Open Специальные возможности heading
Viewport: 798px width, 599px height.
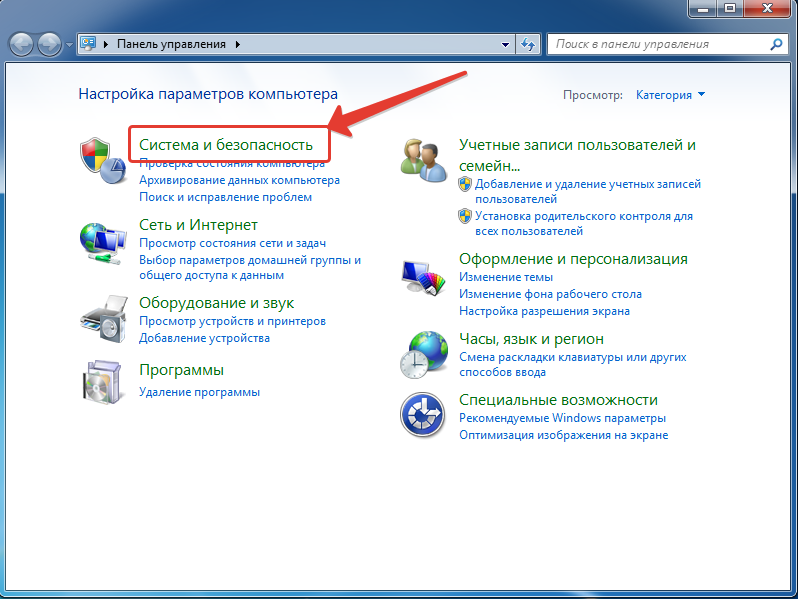point(558,400)
